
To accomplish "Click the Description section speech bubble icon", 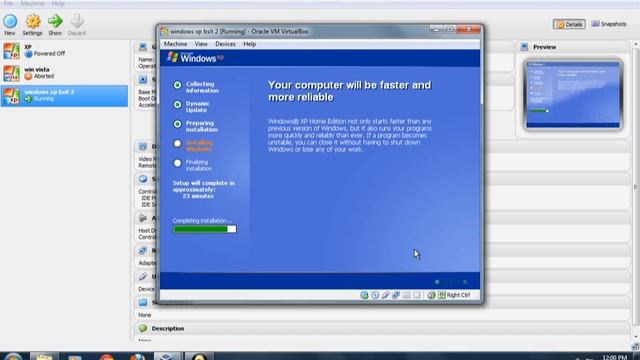I will coord(143,328).
